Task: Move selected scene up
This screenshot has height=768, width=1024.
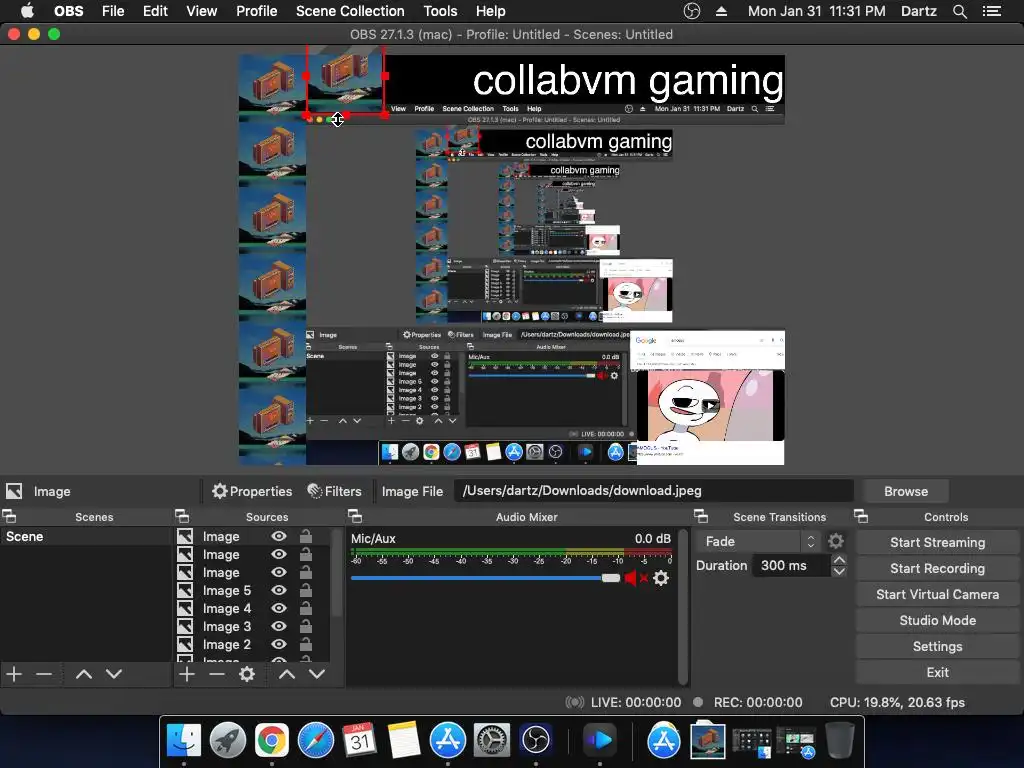Action: click(x=84, y=674)
